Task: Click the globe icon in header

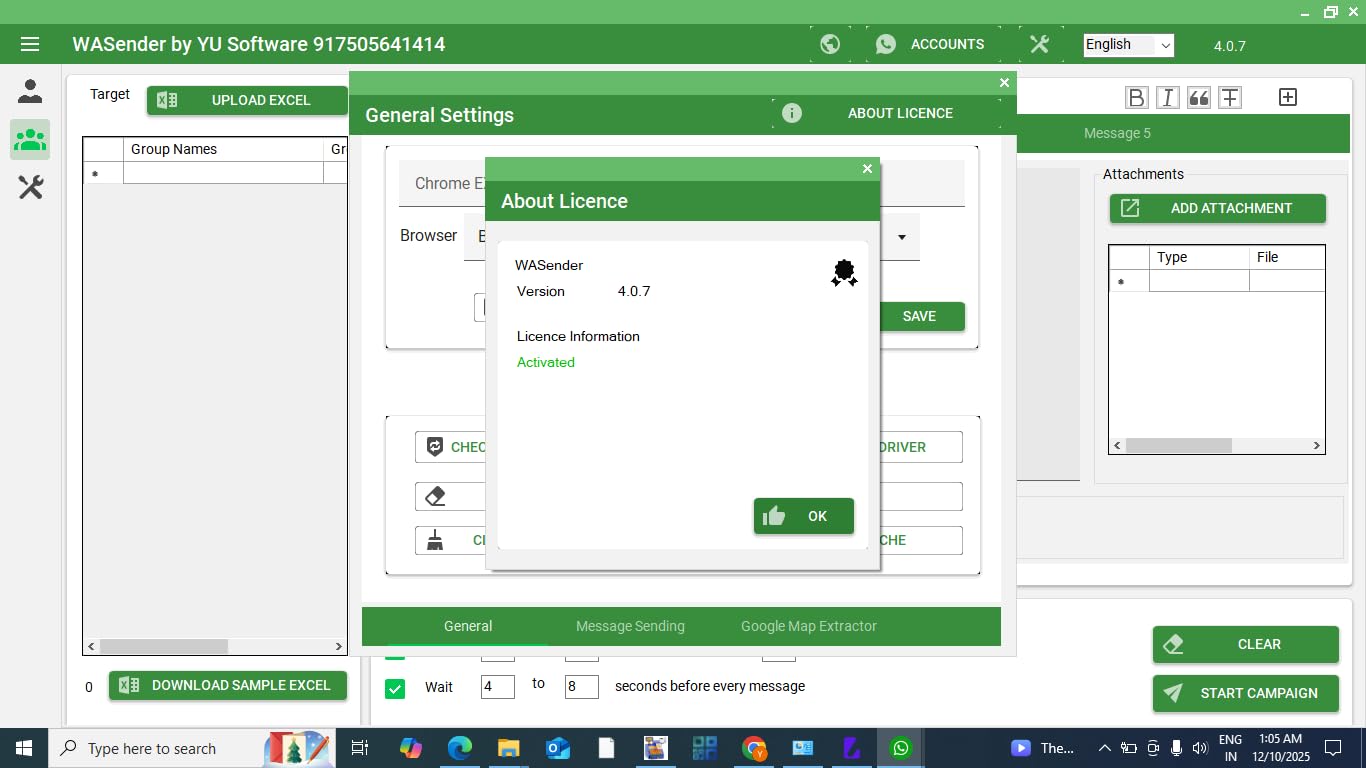Action: (829, 44)
